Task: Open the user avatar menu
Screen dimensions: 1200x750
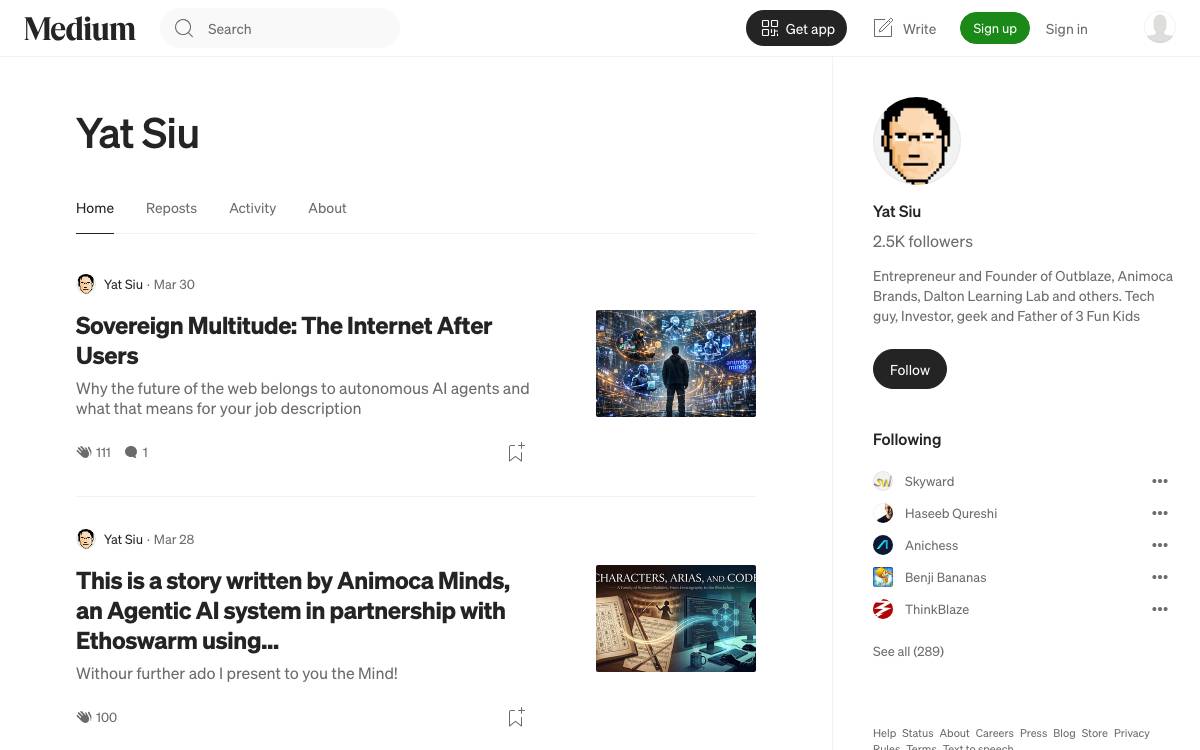Action: click(1159, 28)
